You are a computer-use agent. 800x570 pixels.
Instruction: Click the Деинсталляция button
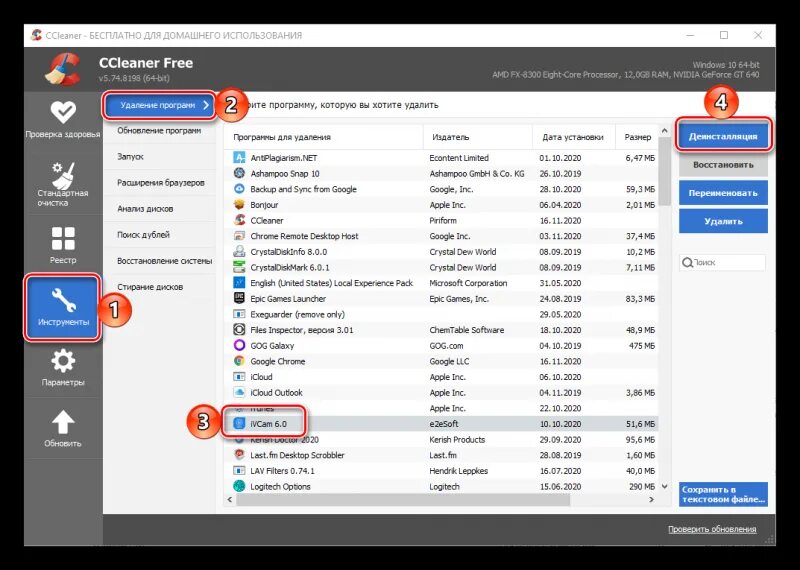[x=723, y=136]
